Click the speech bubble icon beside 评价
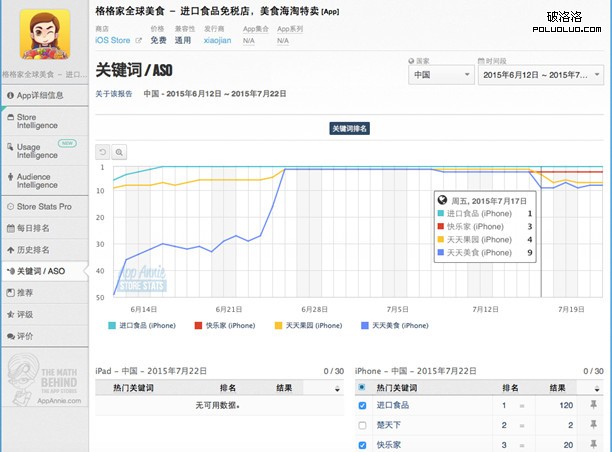Image resolution: width=612 pixels, height=452 pixels. pyautogui.click(x=11, y=336)
